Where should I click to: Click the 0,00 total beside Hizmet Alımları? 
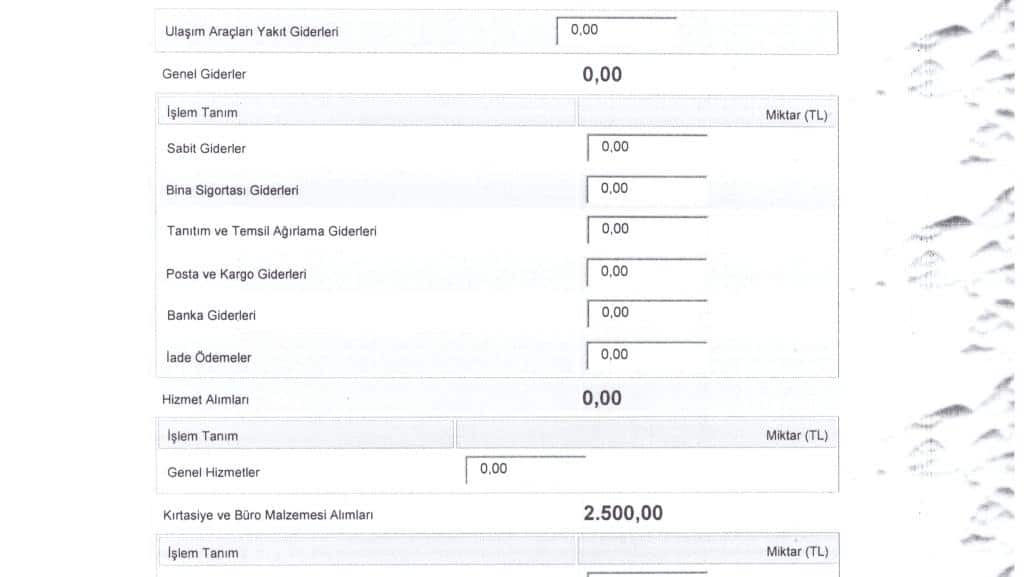(x=602, y=398)
